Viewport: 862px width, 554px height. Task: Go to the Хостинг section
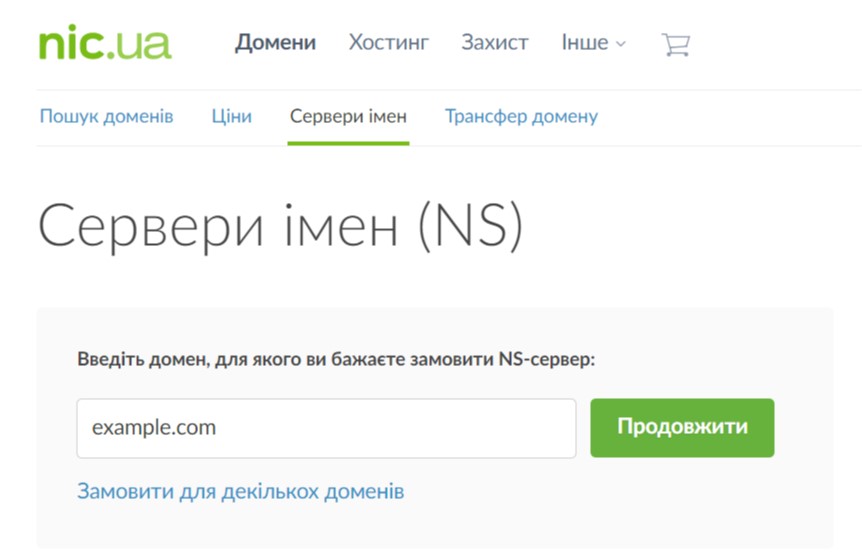coord(388,43)
